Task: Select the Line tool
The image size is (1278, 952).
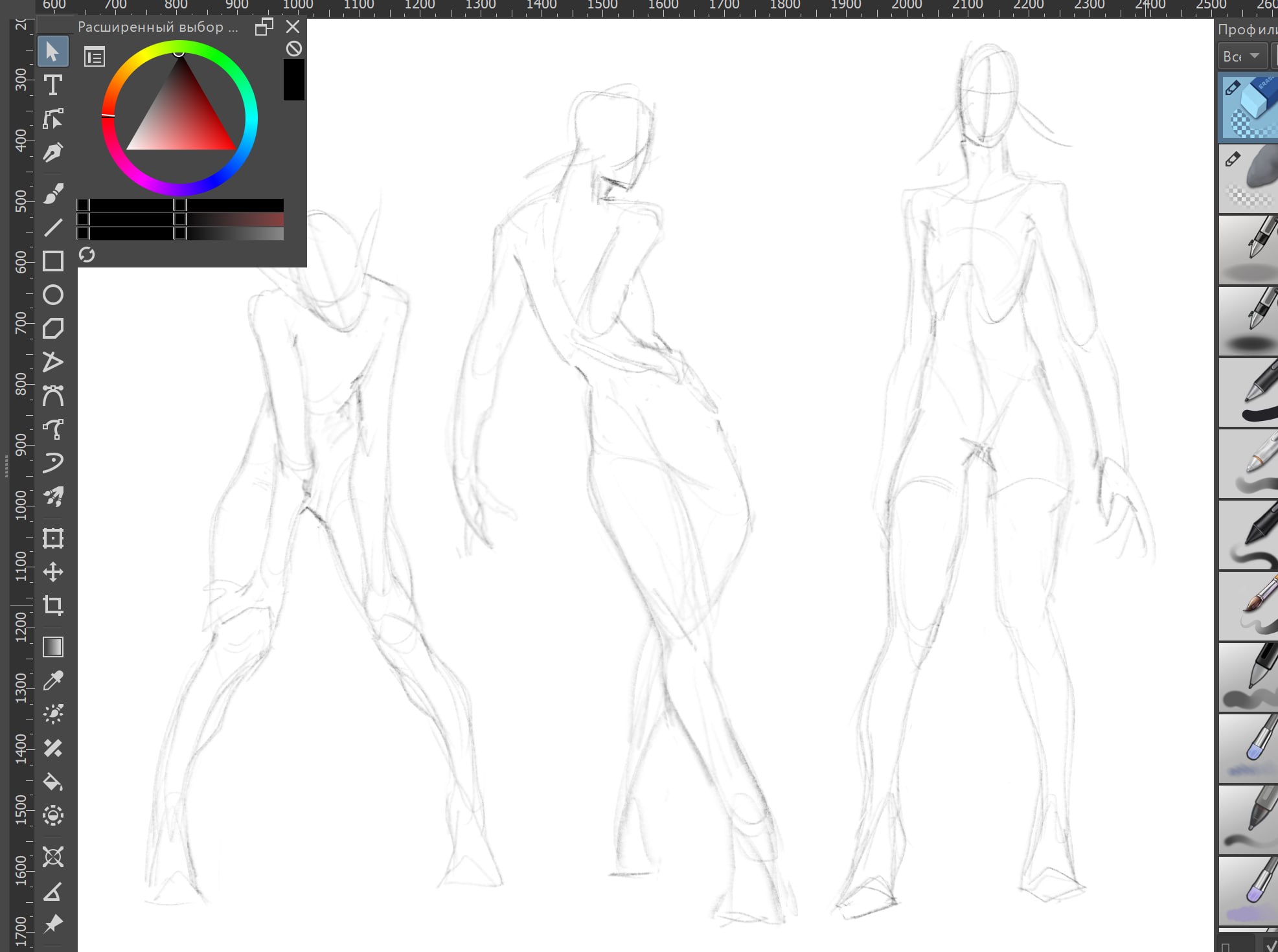Action: tap(53, 227)
